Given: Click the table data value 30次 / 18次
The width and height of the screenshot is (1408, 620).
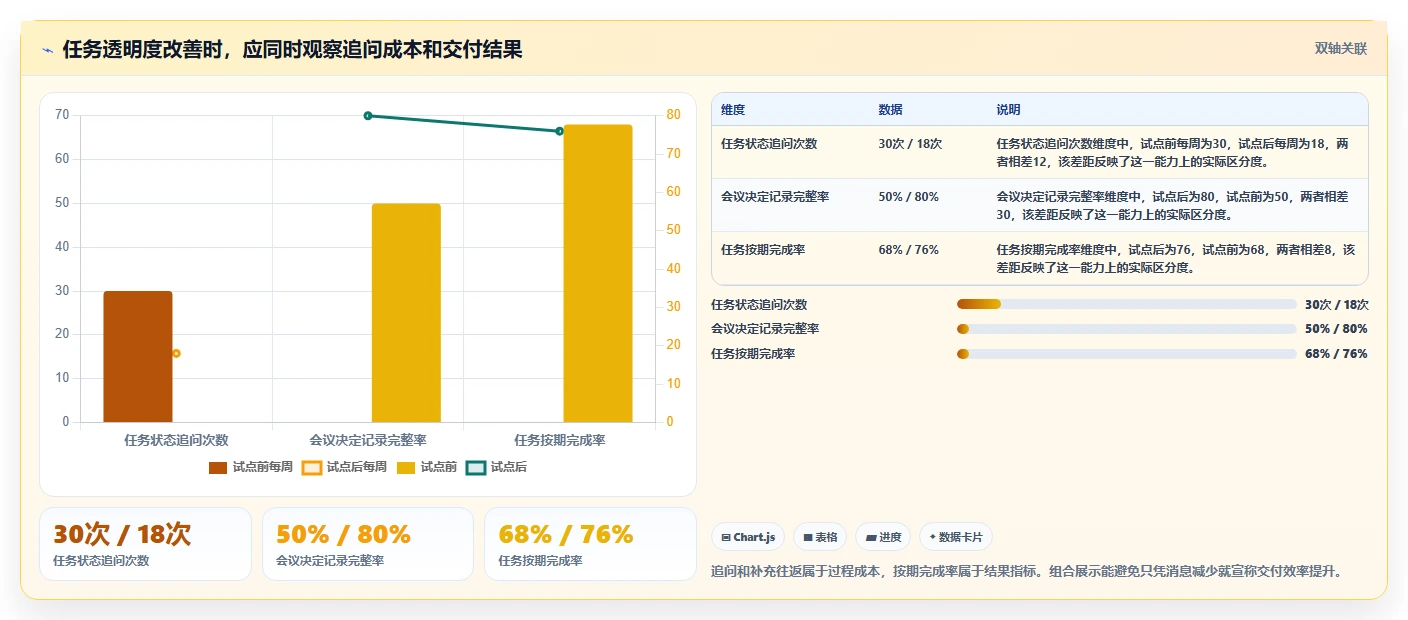Looking at the screenshot, I should tap(911, 144).
